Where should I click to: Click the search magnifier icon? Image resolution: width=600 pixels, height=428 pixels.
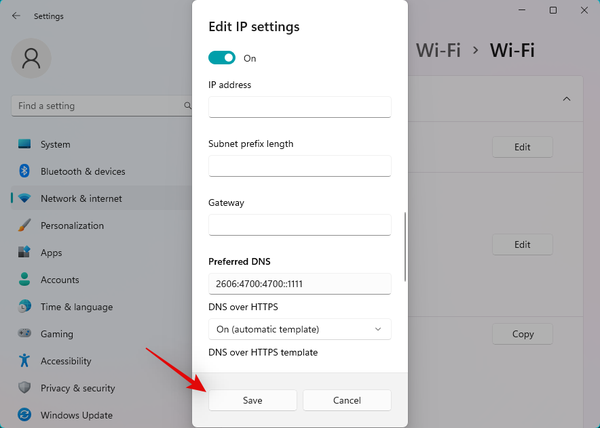point(187,106)
